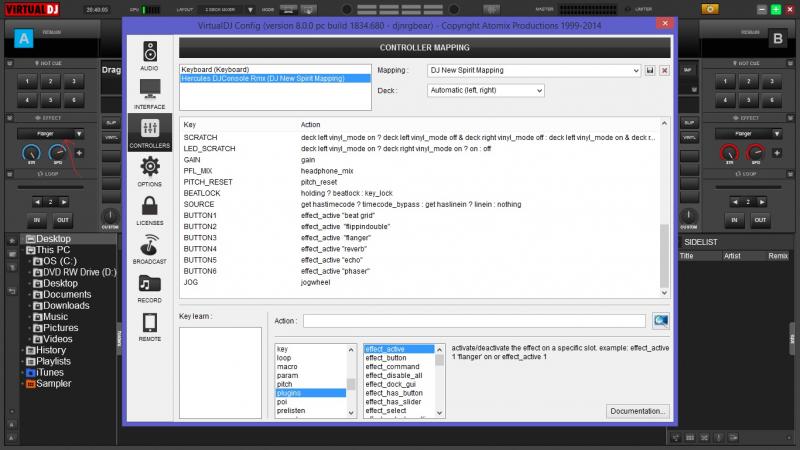Set loop OUT on deck B

click(760, 220)
